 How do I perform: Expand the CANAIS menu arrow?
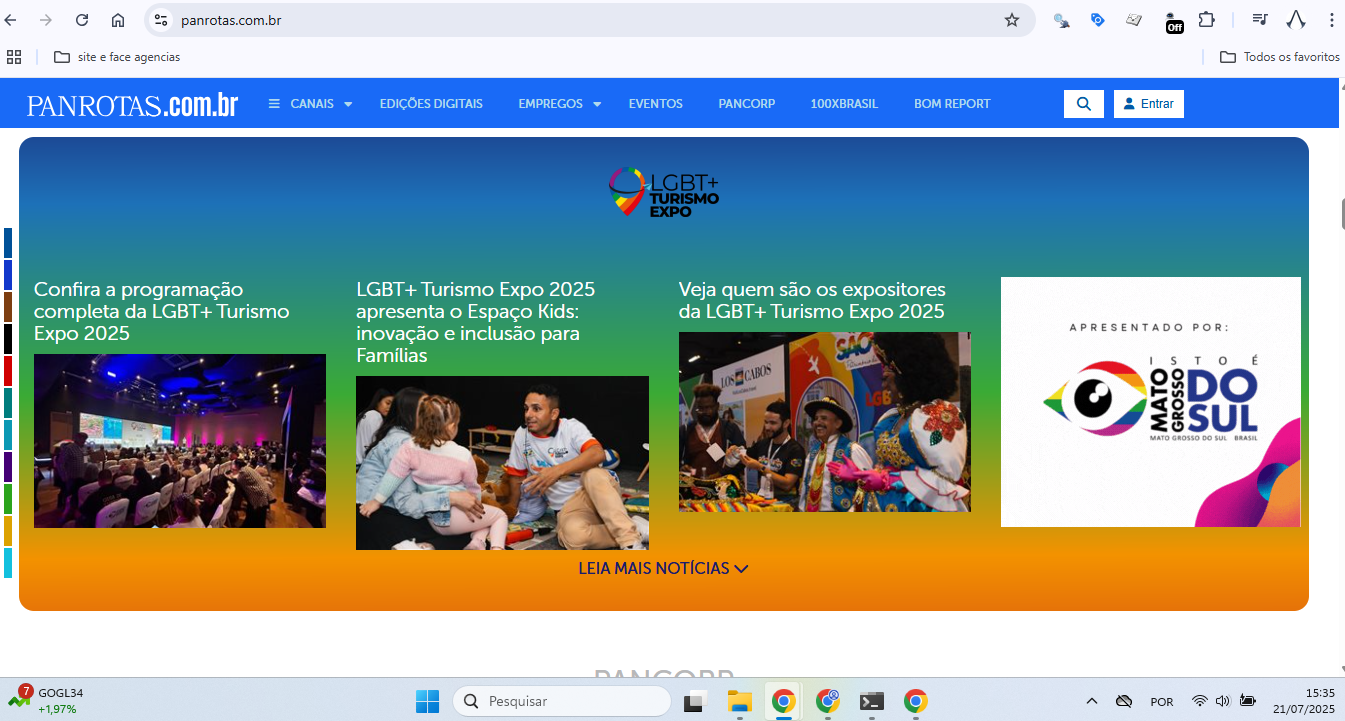pos(348,104)
